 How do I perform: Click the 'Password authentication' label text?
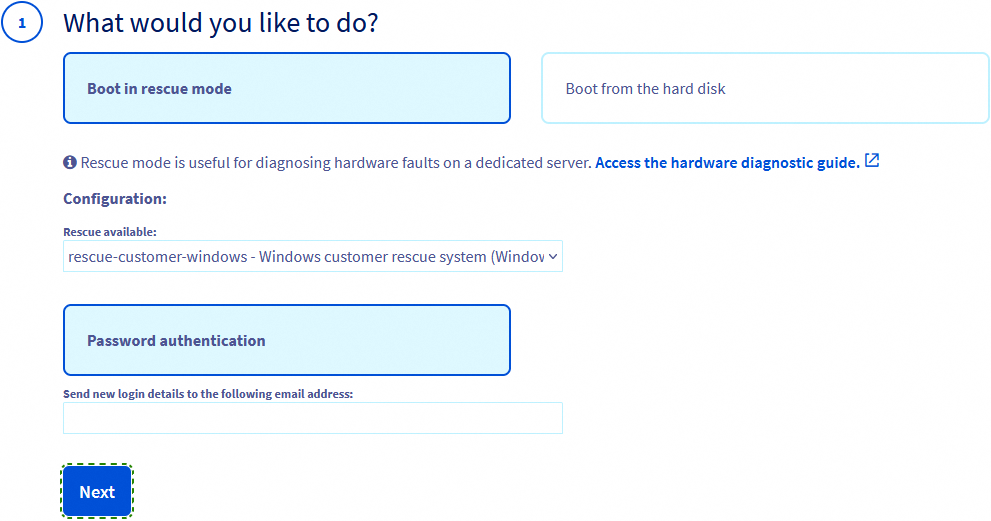[x=176, y=341]
